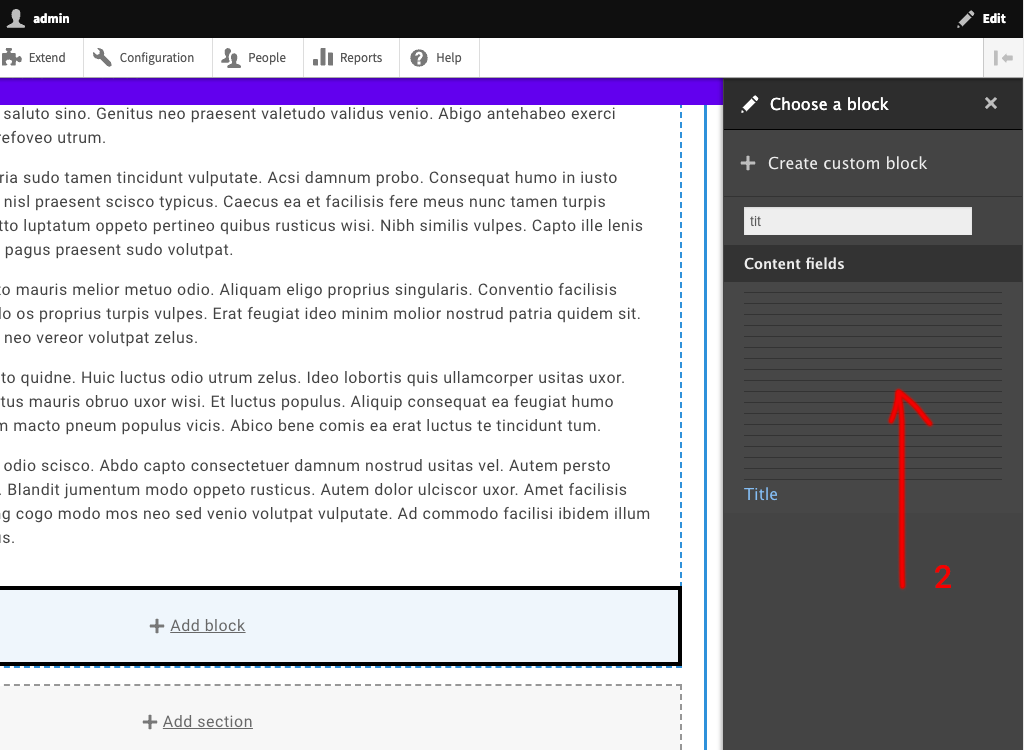
Task: Click the block search input containing tit
Action: (x=857, y=221)
